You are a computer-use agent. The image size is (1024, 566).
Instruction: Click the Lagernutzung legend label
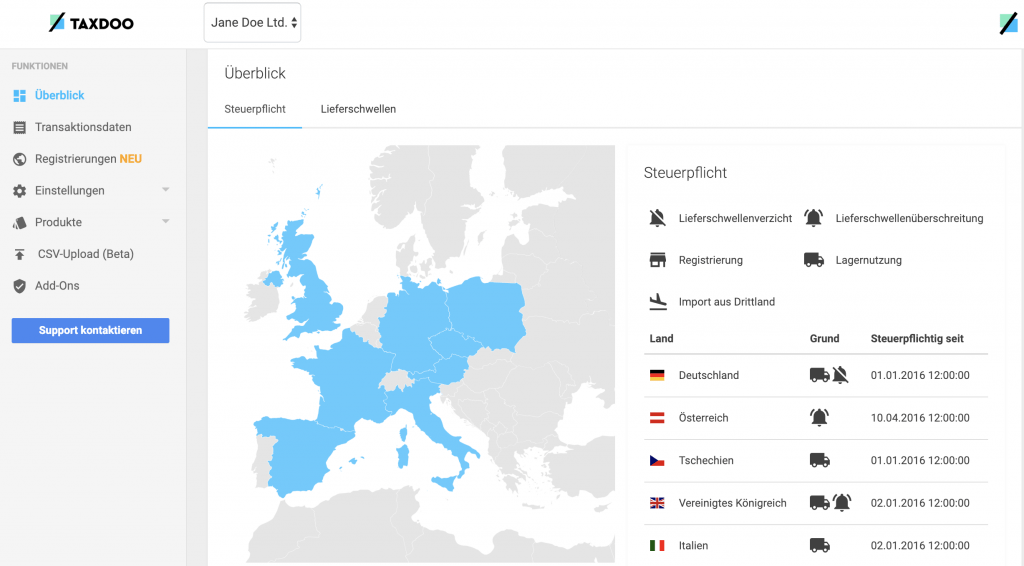click(x=869, y=260)
